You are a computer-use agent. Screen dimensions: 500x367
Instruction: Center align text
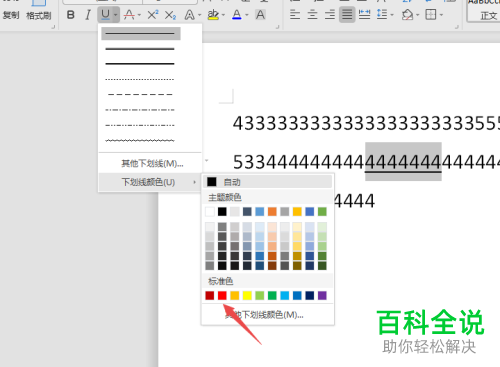[x=312, y=15]
